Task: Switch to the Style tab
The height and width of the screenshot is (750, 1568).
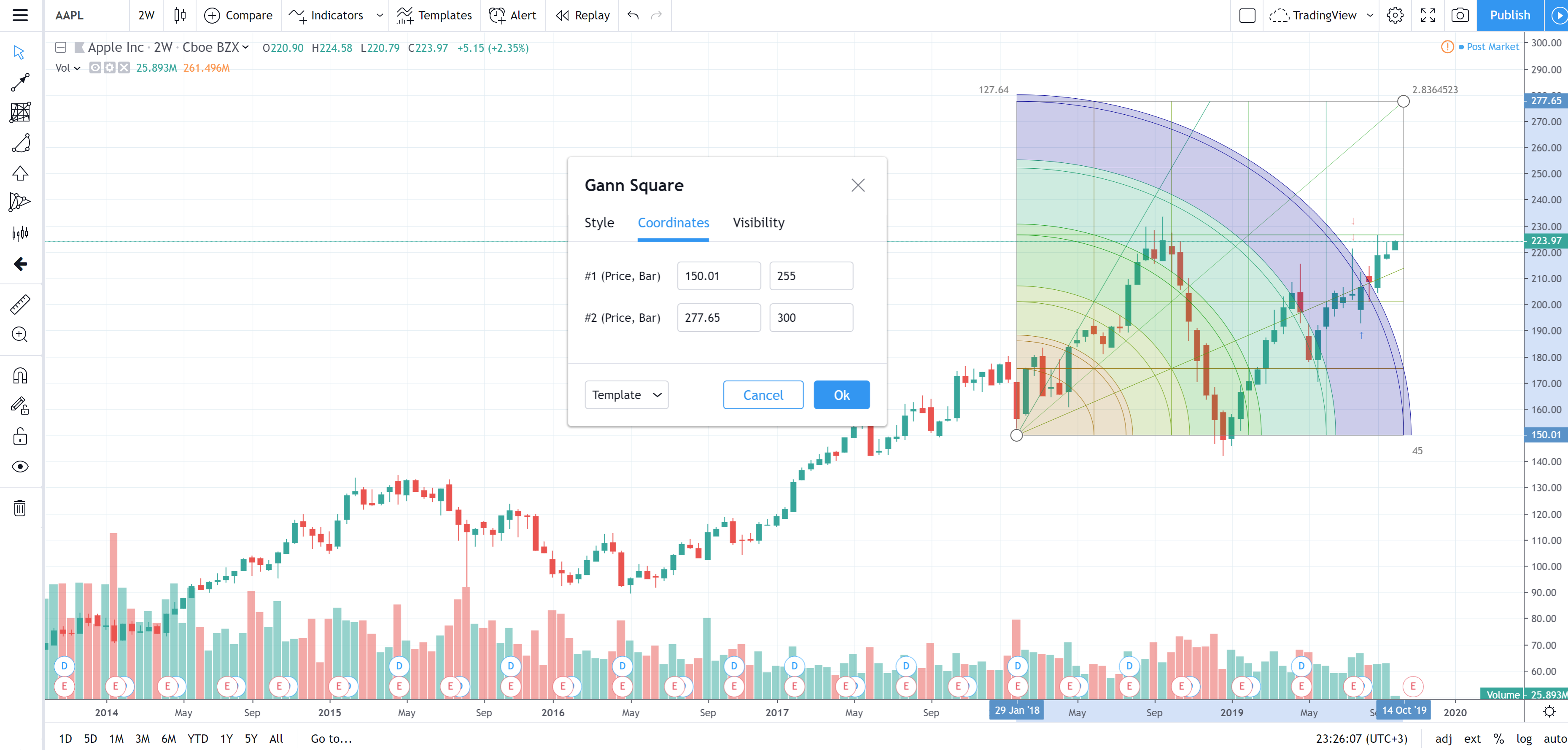Action: pos(599,223)
